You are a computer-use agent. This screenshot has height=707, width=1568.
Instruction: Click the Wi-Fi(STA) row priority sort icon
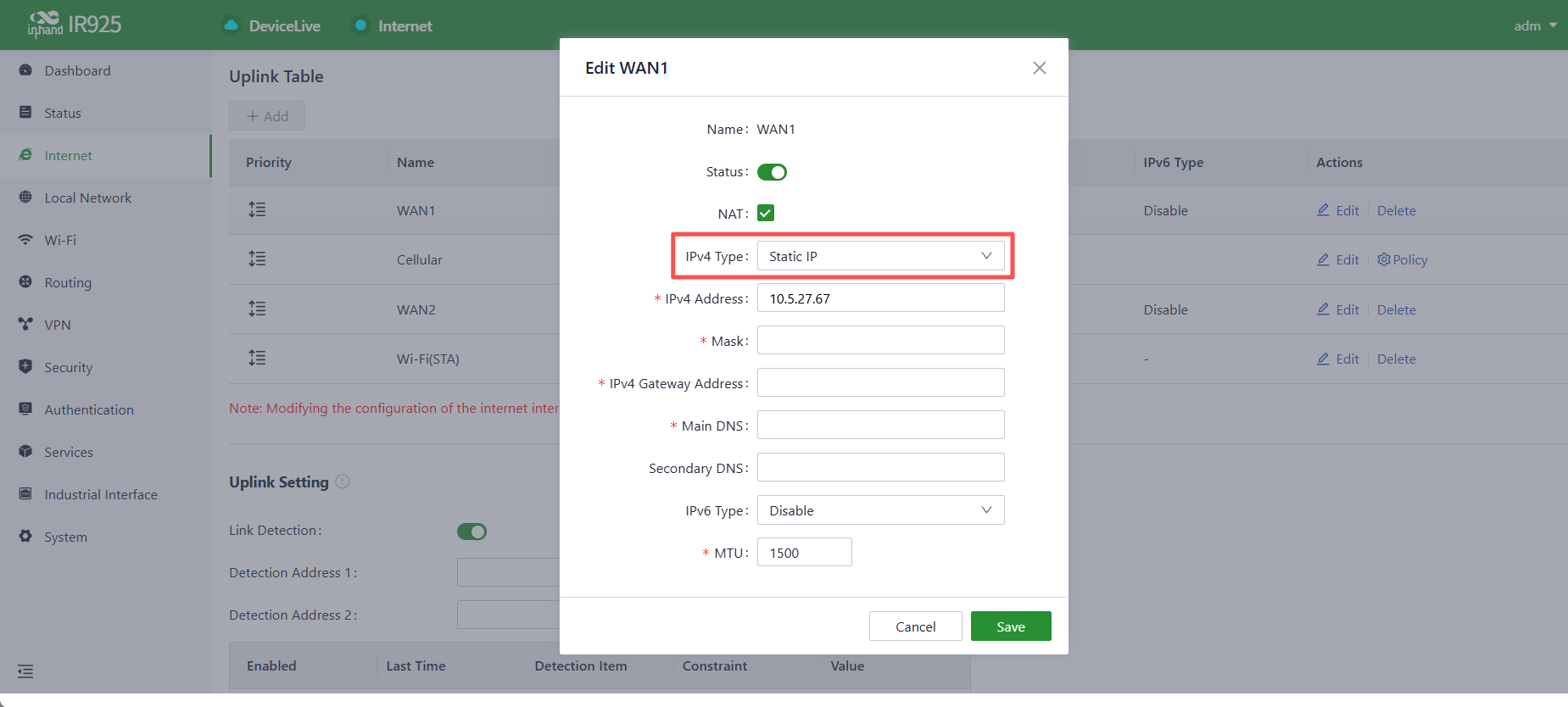pos(257,358)
